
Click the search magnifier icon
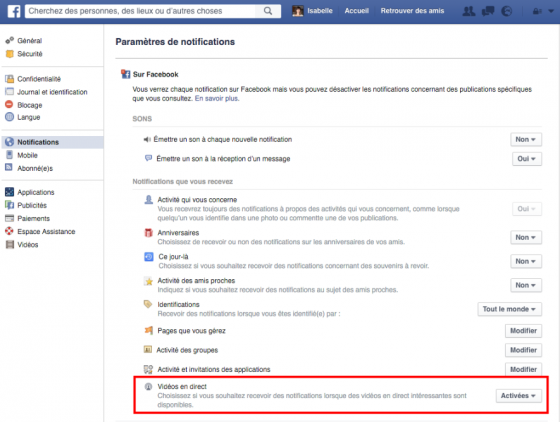click(268, 11)
